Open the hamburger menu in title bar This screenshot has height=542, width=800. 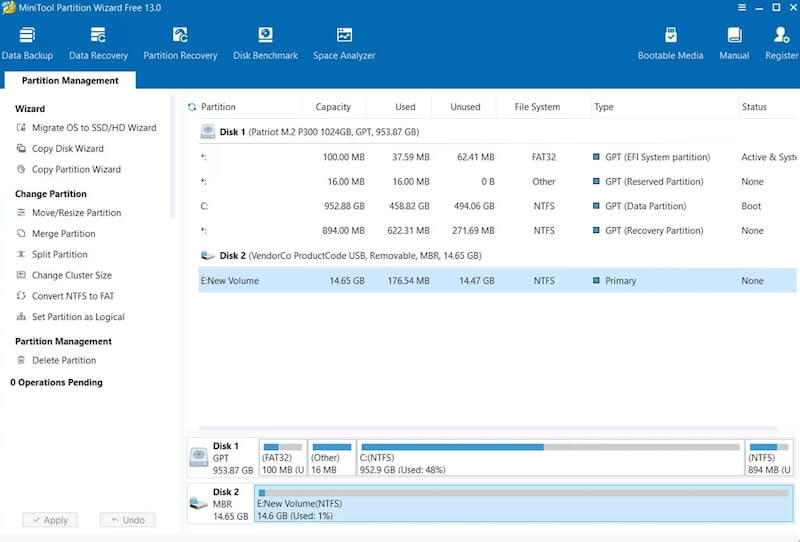click(x=741, y=8)
